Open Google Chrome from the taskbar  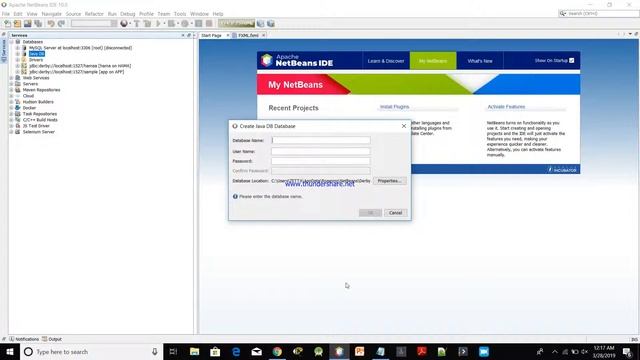click(277, 351)
